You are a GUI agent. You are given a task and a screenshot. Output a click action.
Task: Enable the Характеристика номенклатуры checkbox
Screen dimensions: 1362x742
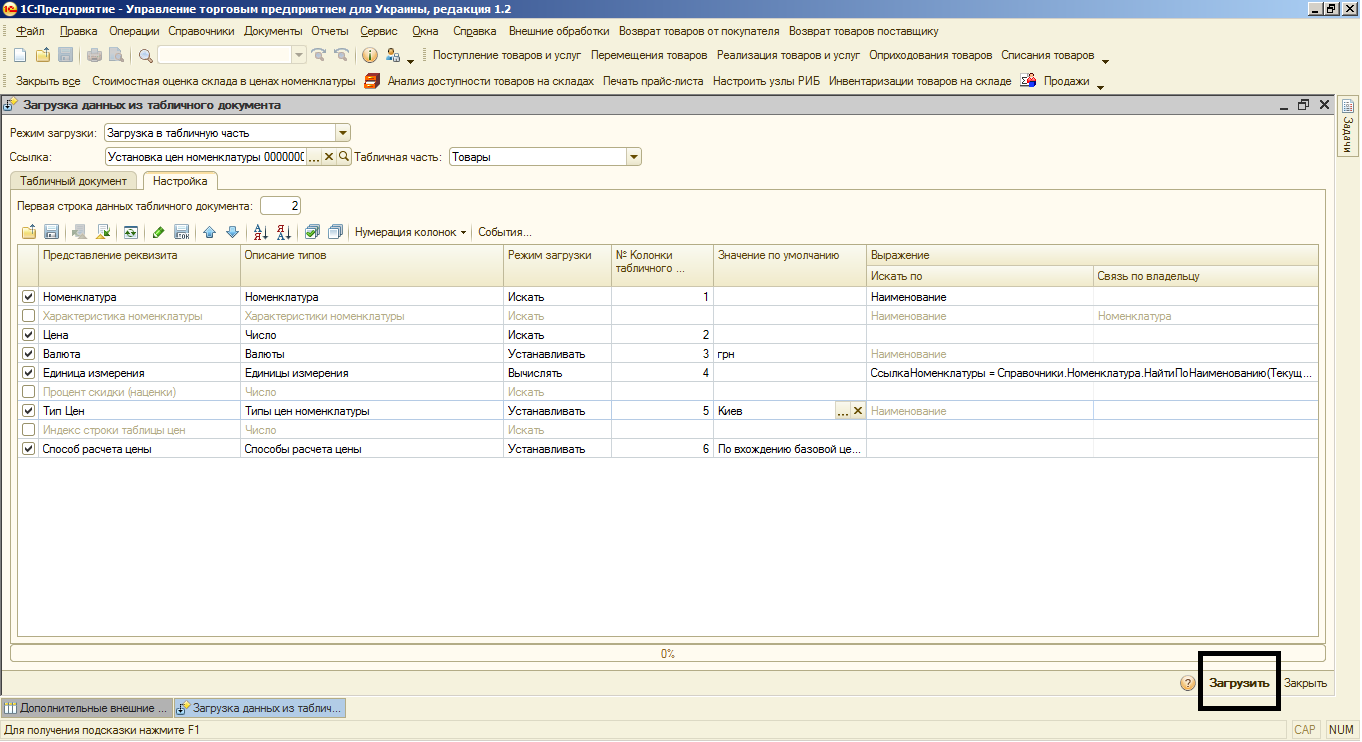[28, 315]
